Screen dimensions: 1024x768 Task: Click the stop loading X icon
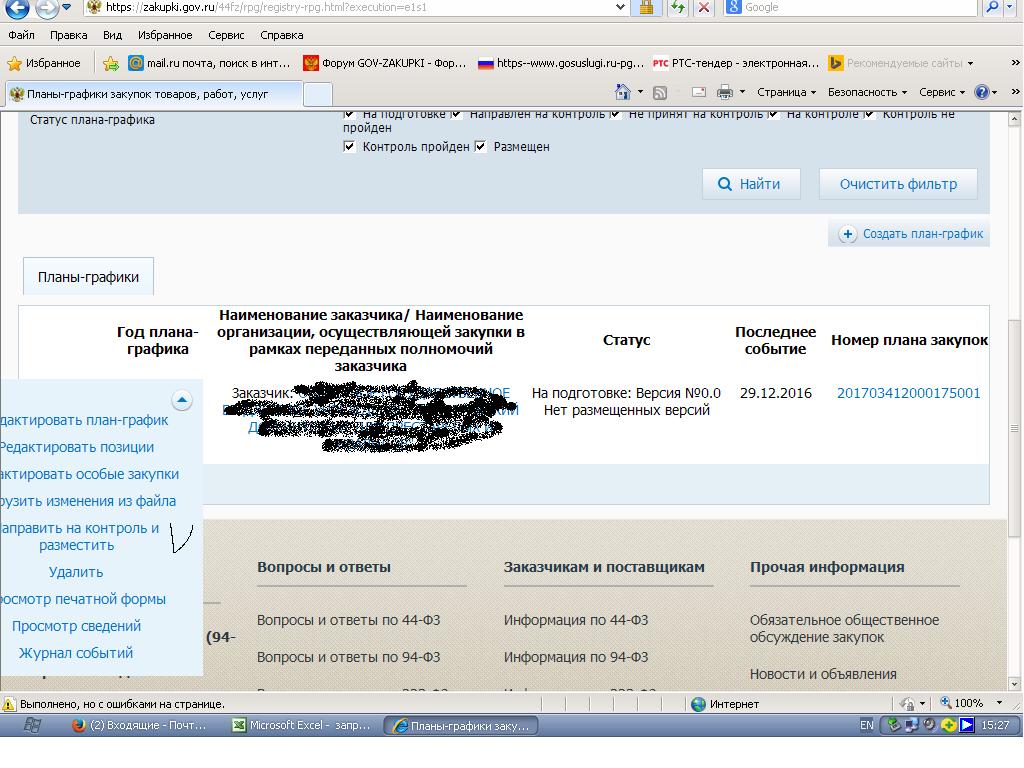[704, 7]
